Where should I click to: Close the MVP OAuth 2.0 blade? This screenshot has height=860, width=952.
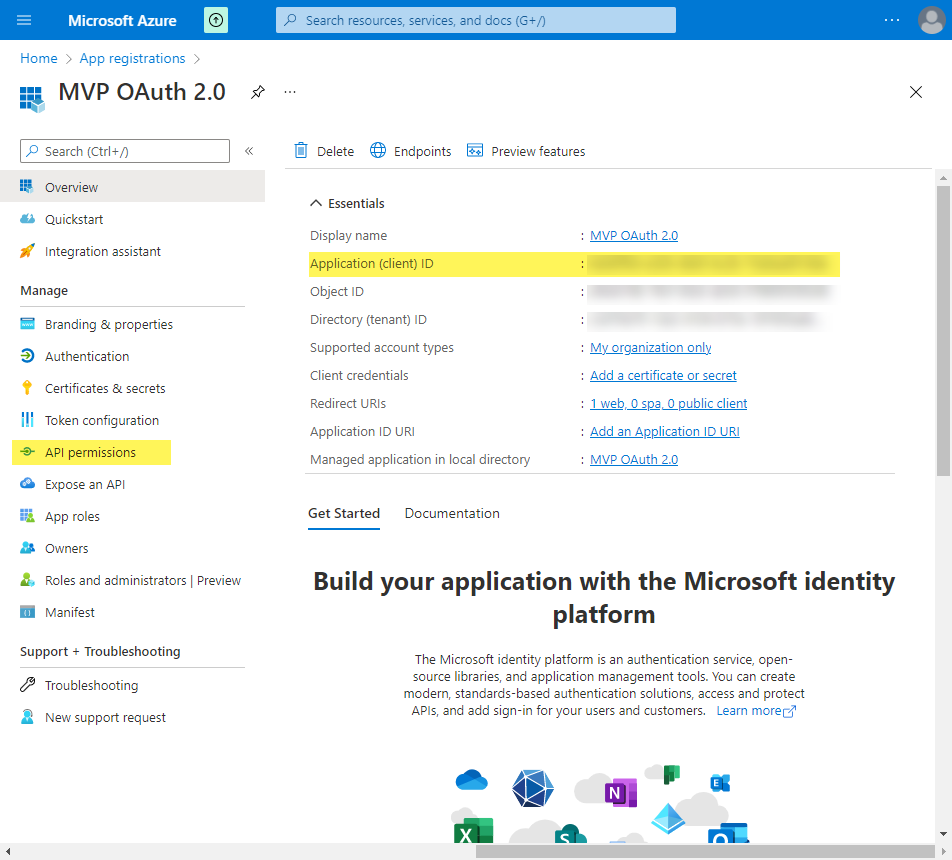point(916,92)
